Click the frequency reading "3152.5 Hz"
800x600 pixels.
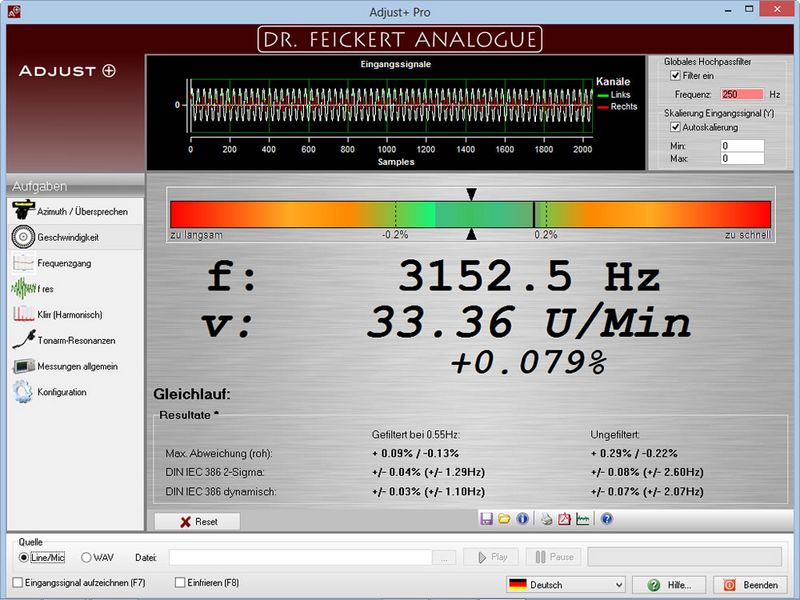pos(529,277)
